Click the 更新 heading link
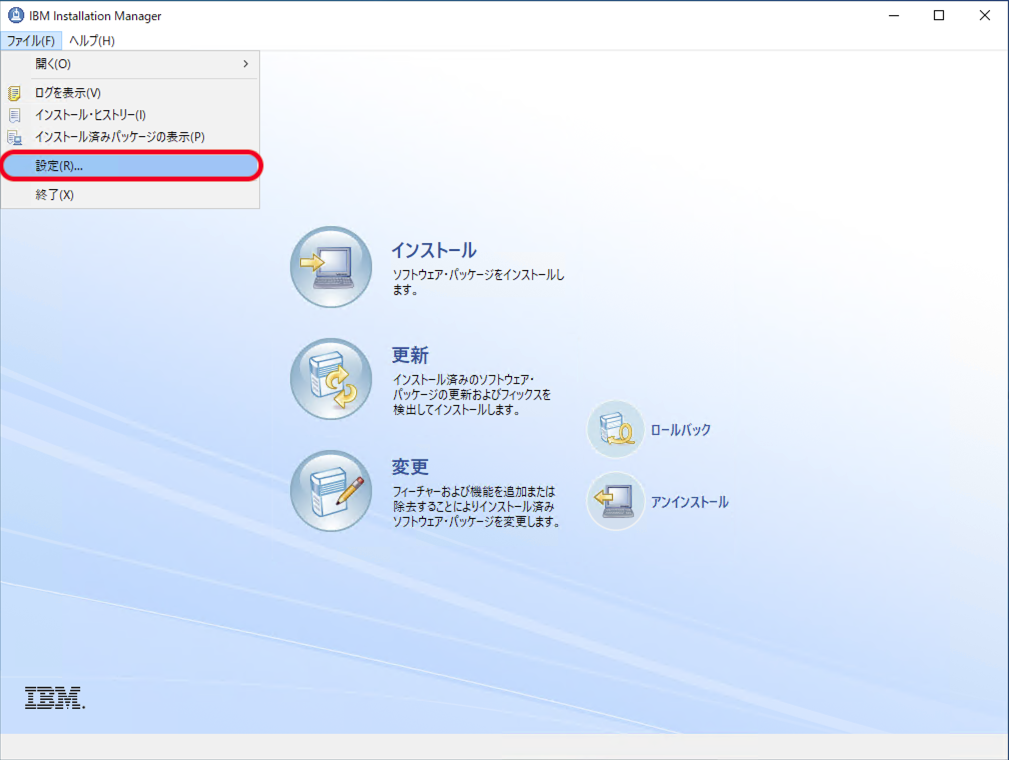 410,355
